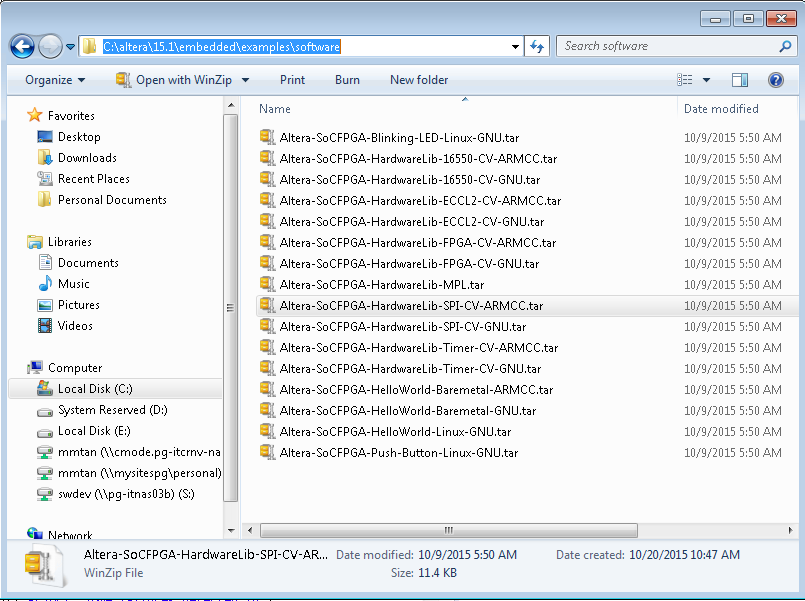Click the navigation pane scroll up arrow
Screen dimensions: 805x601
(x=231, y=105)
